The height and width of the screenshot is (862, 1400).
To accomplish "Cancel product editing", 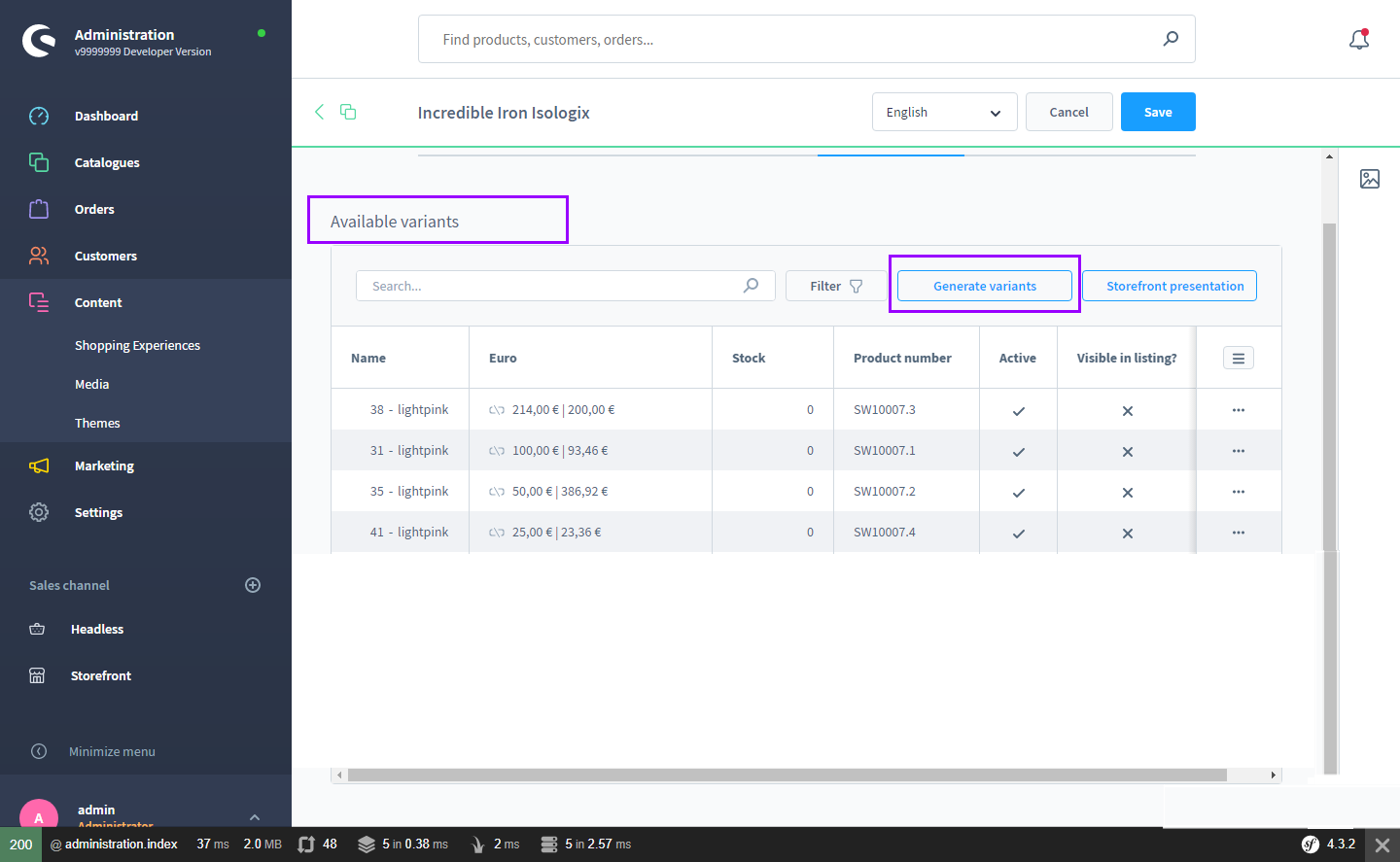I will [x=1069, y=112].
